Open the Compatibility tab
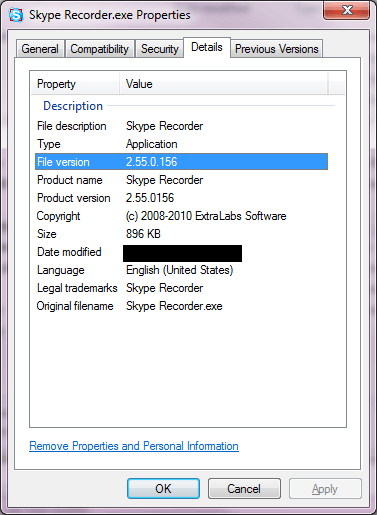Image resolution: width=377 pixels, height=515 pixels. 100,49
